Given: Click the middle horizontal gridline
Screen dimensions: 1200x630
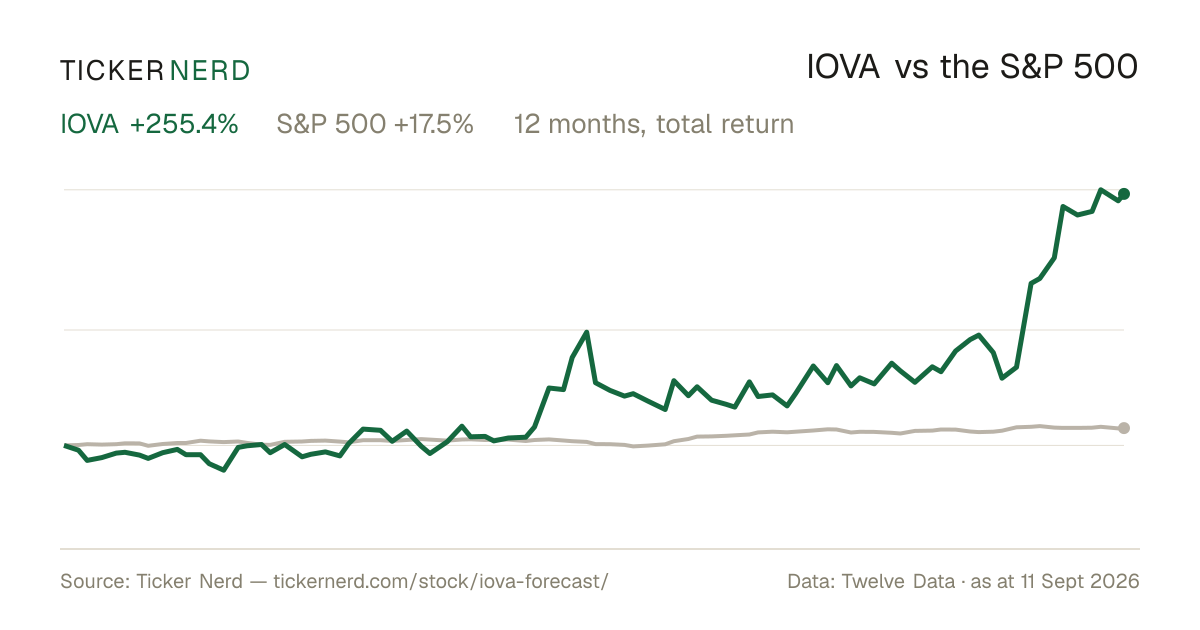Looking at the screenshot, I should point(594,329).
